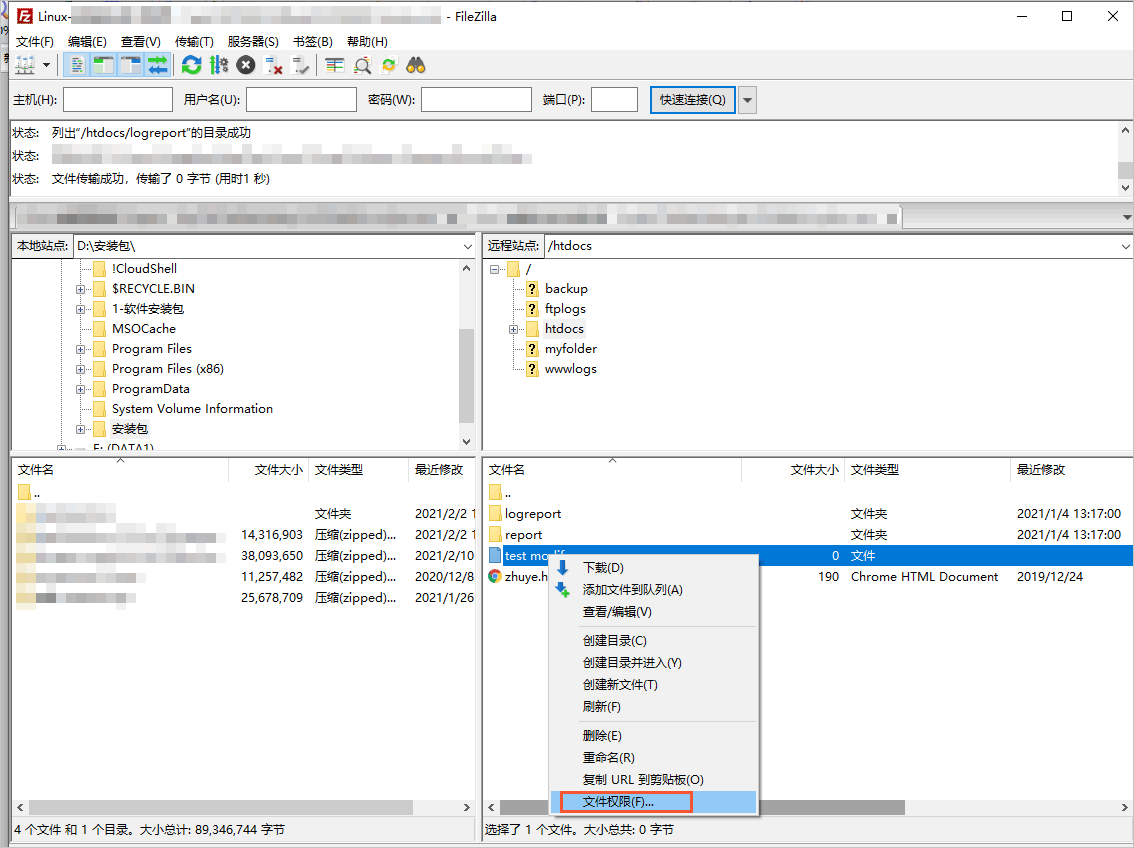This screenshot has width=1134, height=848.
Task: Disconnect from the current server
Action: point(273,66)
